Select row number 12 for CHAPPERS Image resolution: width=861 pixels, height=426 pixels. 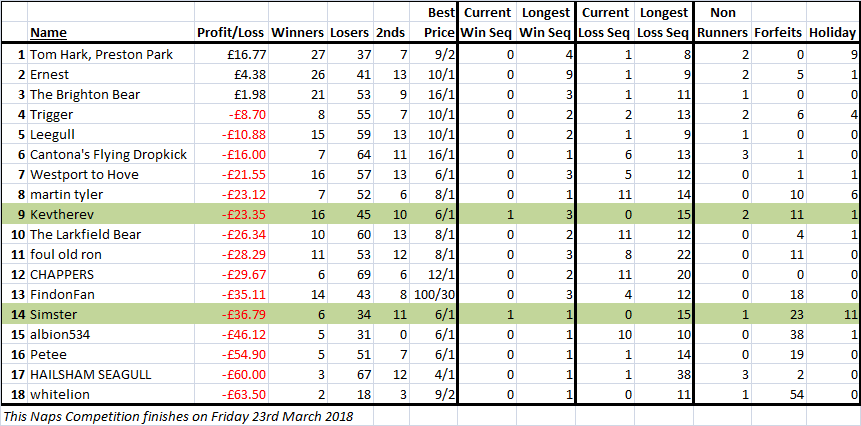pos(14,274)
